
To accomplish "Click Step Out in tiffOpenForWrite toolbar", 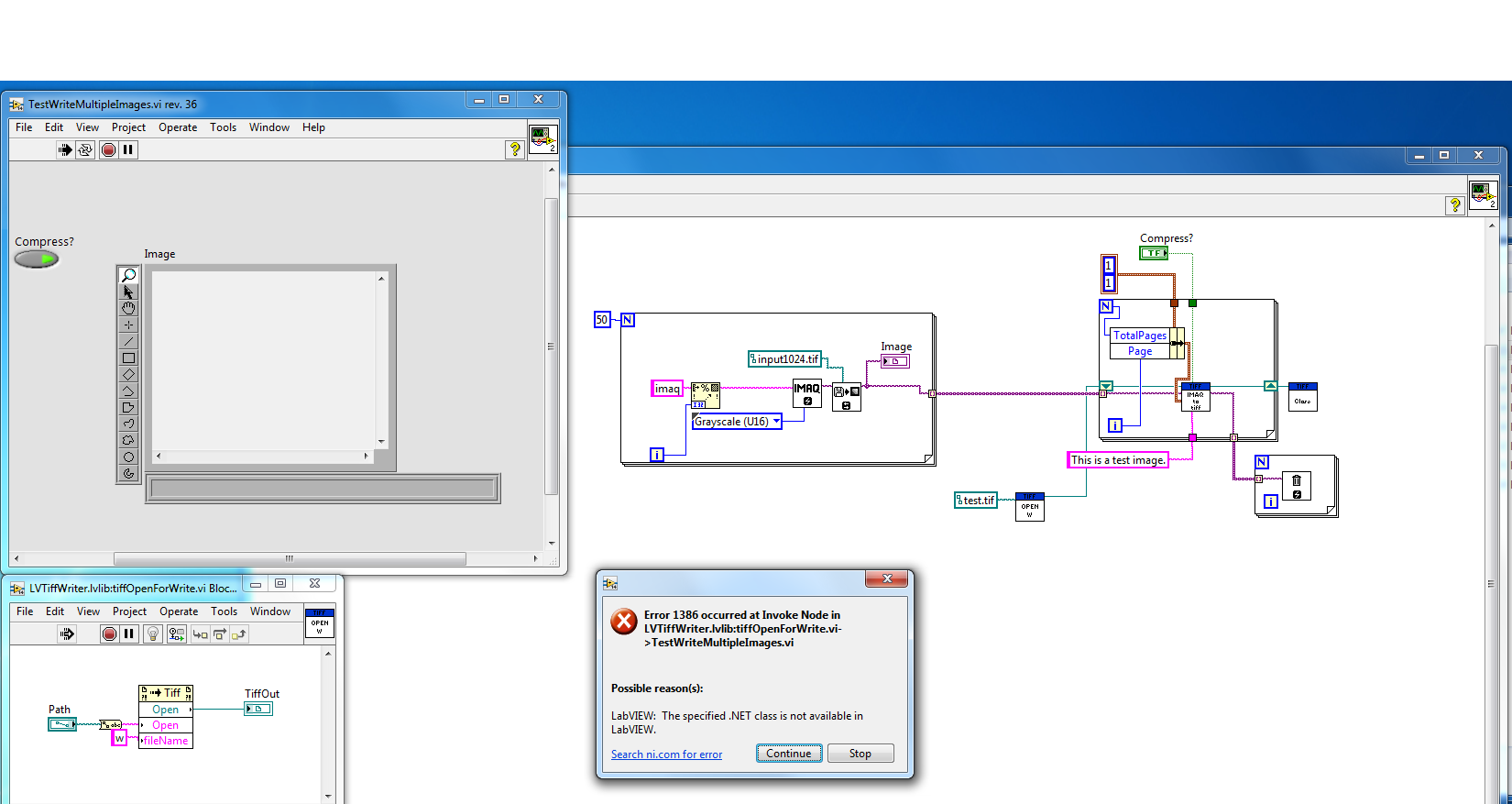I will 239,633.
